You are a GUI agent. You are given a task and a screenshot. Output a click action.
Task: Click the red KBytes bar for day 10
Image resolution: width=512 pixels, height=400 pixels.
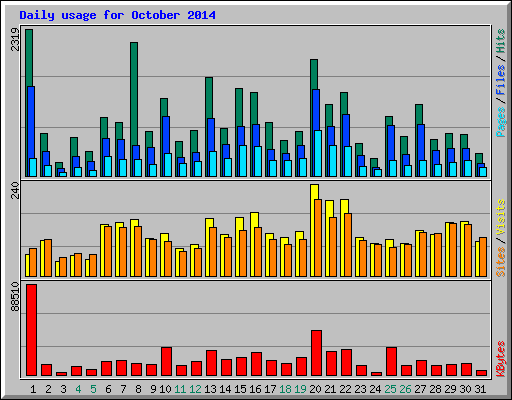167,361
